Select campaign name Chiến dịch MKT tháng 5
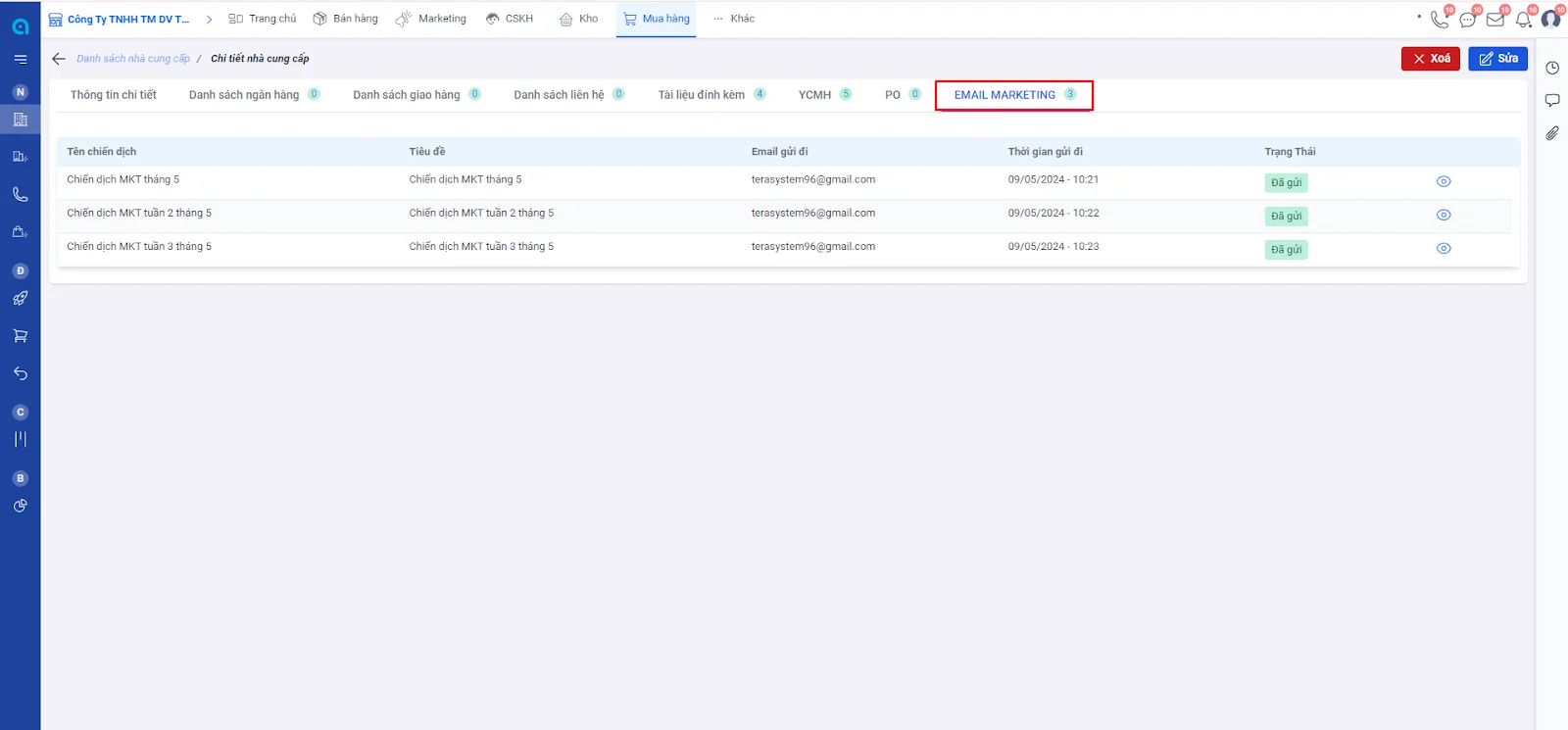 point(123,180)
